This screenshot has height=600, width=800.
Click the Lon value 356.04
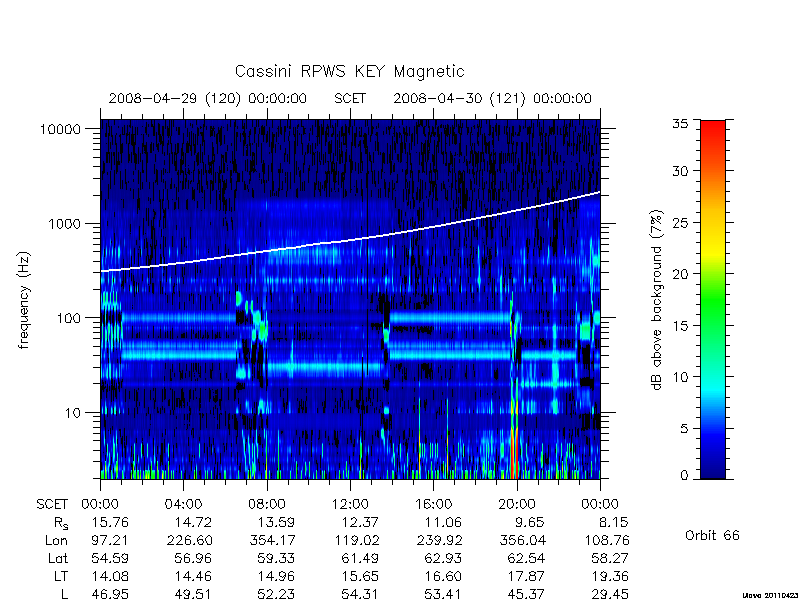(x=522, y=540)
